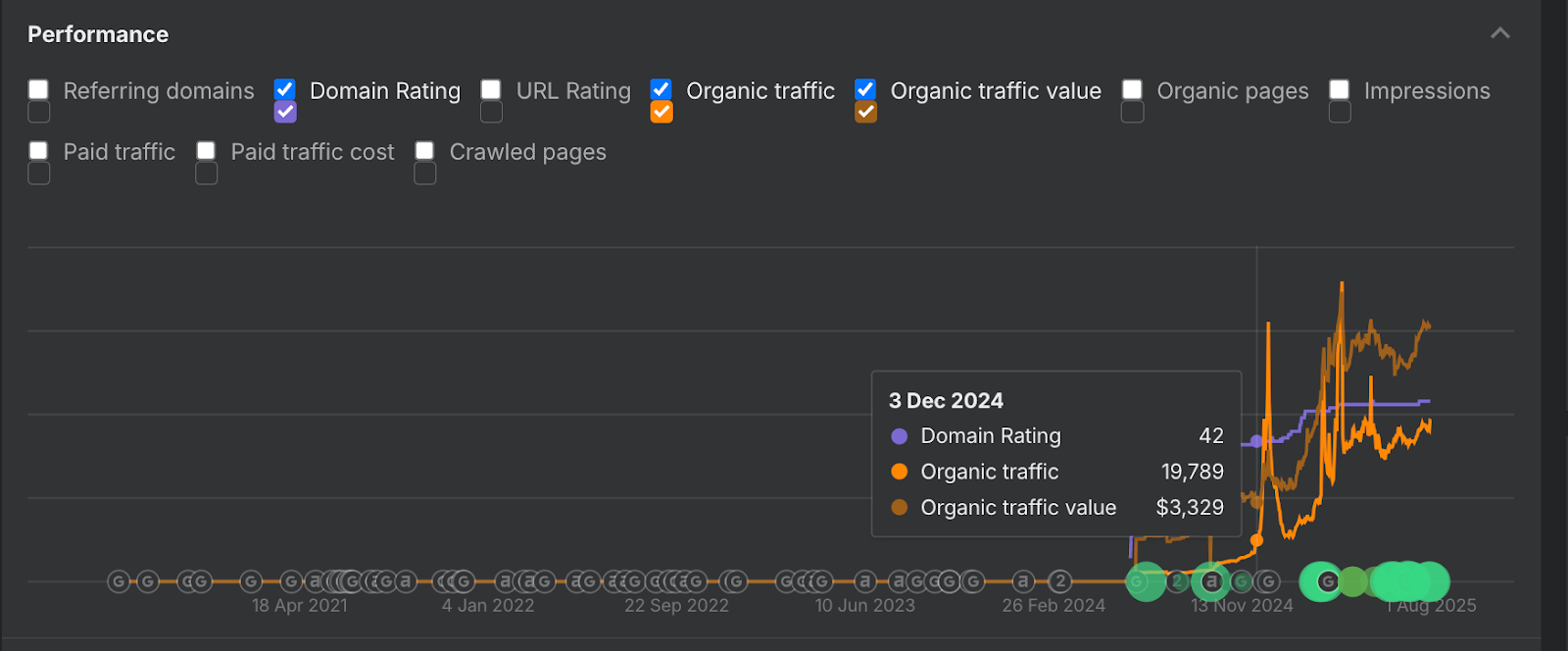Click the green-circled G marker before Aug 2025
Image resolution: width=1568 pixels, height=651 pixels.
1328,582
